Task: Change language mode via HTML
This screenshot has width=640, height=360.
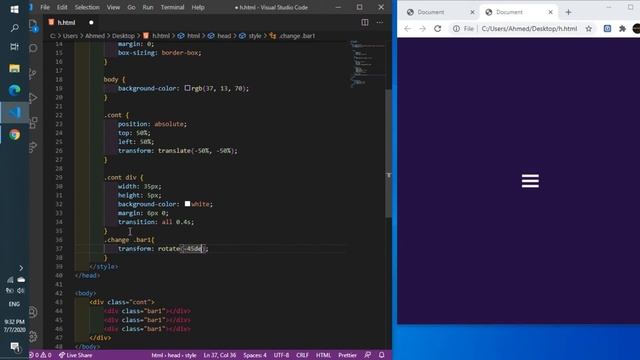Action: (x=323, y=355)
